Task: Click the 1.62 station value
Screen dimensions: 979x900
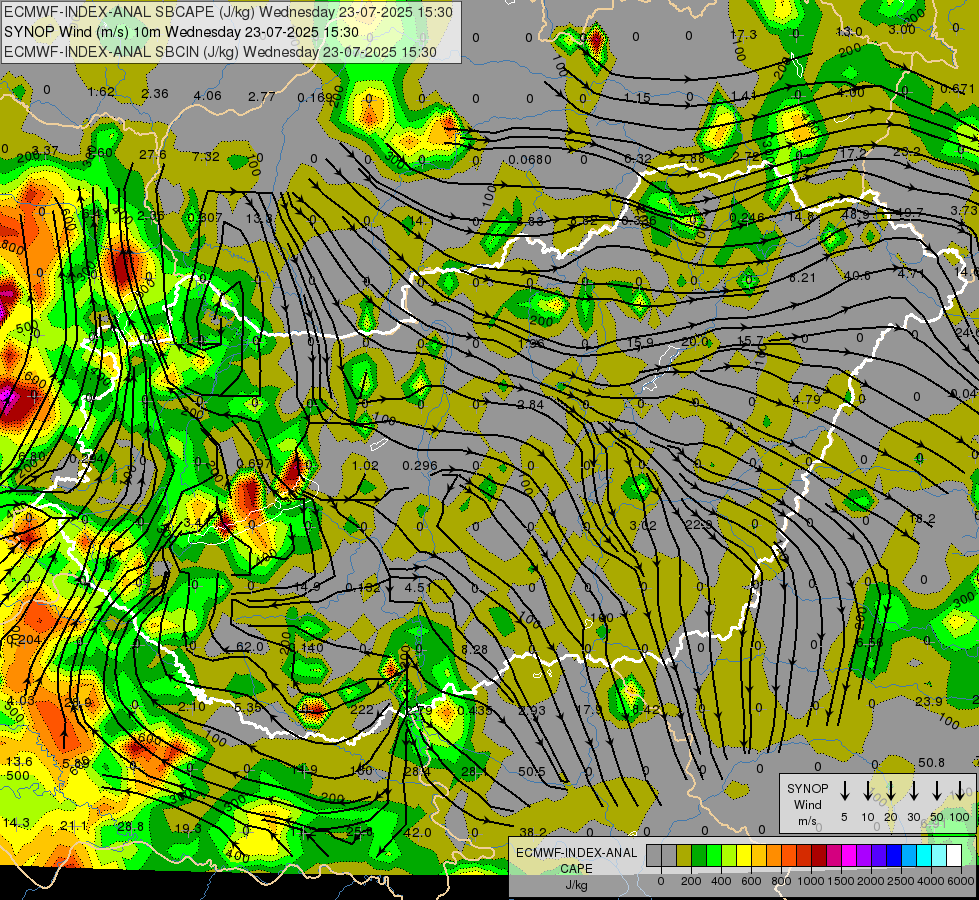Action: coord(101,92)
